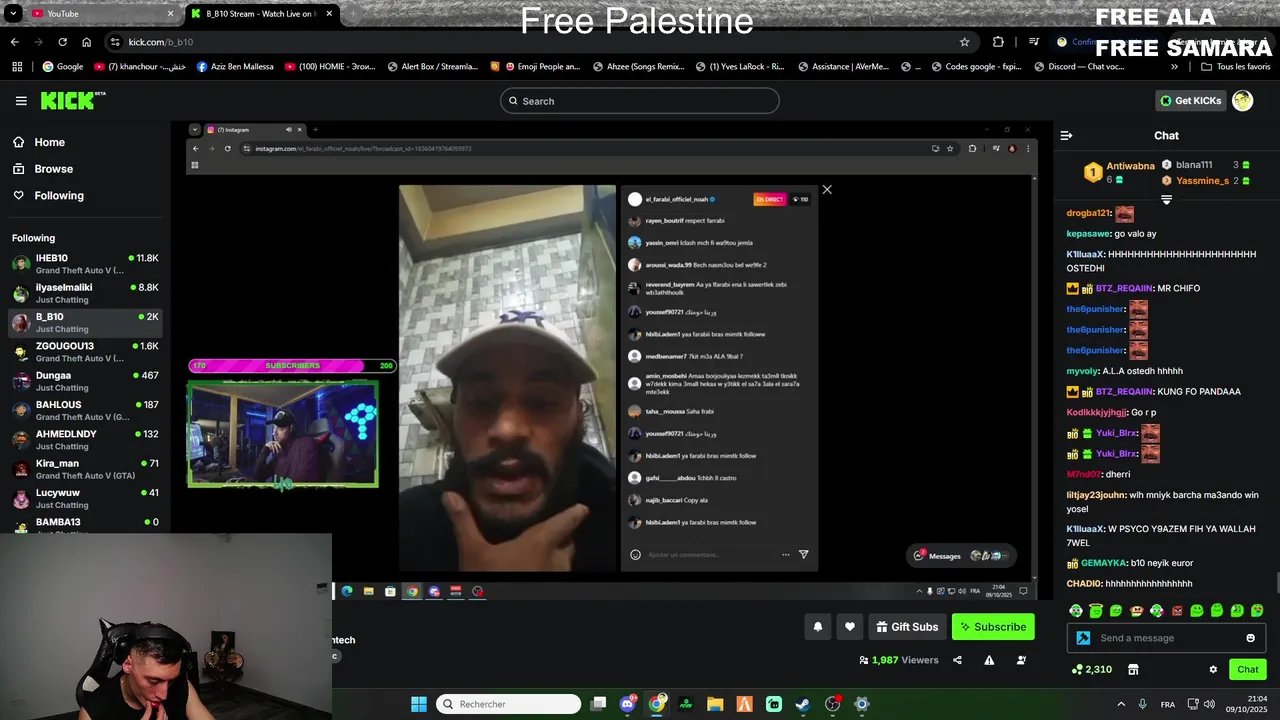1280x720 pixels.
Task: Open Kira_man channel in Following list
Action: [85, 469]
